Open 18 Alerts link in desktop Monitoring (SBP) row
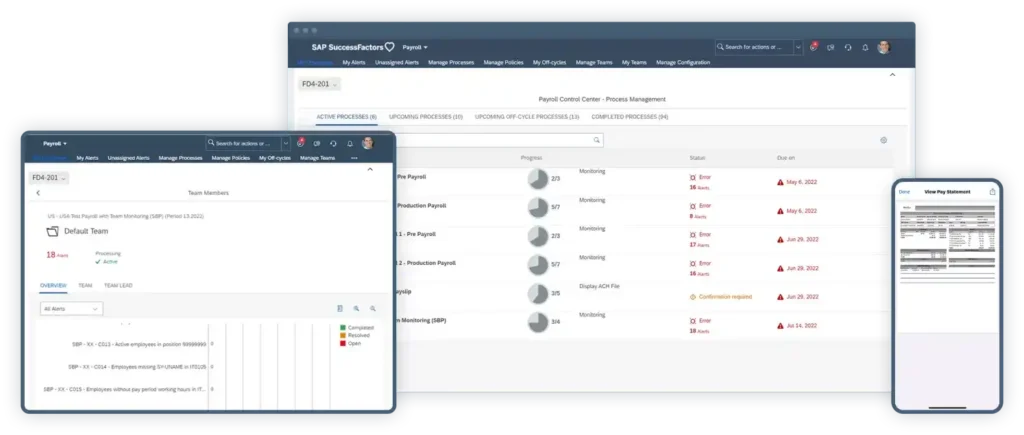Screen dimensions: 1024x435 tap(699, 331)
